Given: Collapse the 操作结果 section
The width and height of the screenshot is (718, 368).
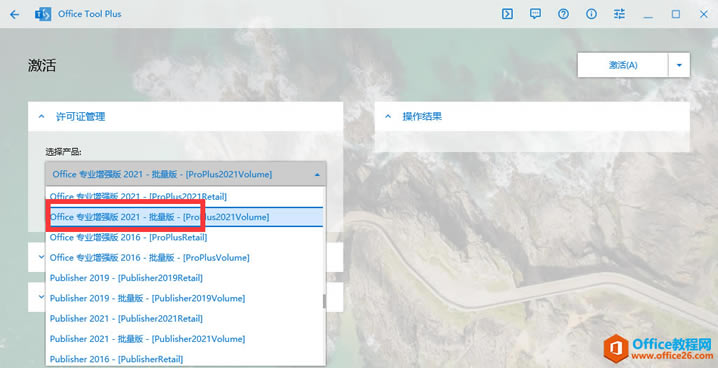Looking at the screenshot, I should pyautogui.click(x=388, y=117).
